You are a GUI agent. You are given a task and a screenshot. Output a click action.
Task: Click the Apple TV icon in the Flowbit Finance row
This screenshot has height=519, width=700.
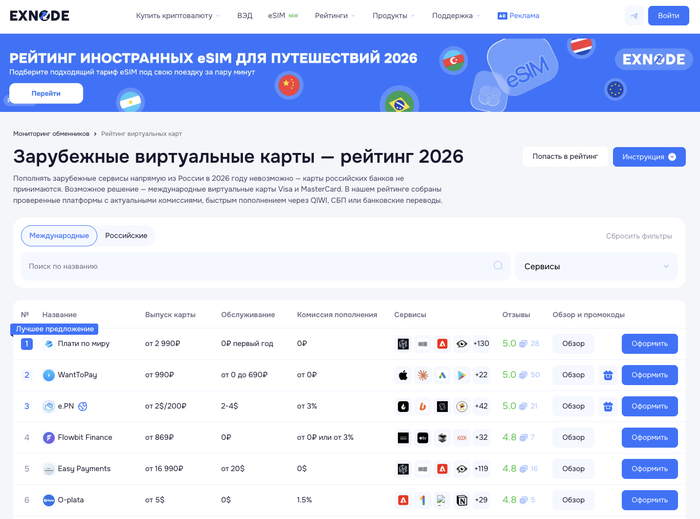(422, 437)
